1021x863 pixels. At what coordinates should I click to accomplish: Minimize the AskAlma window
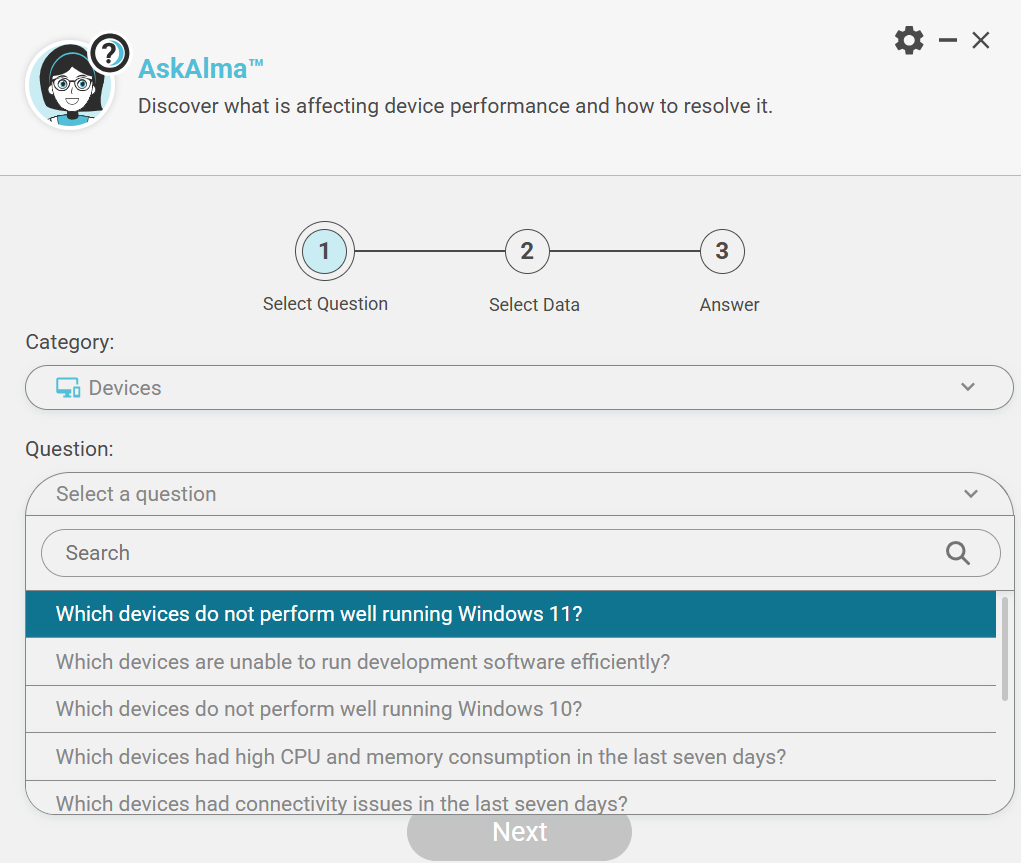click(948, 41)
